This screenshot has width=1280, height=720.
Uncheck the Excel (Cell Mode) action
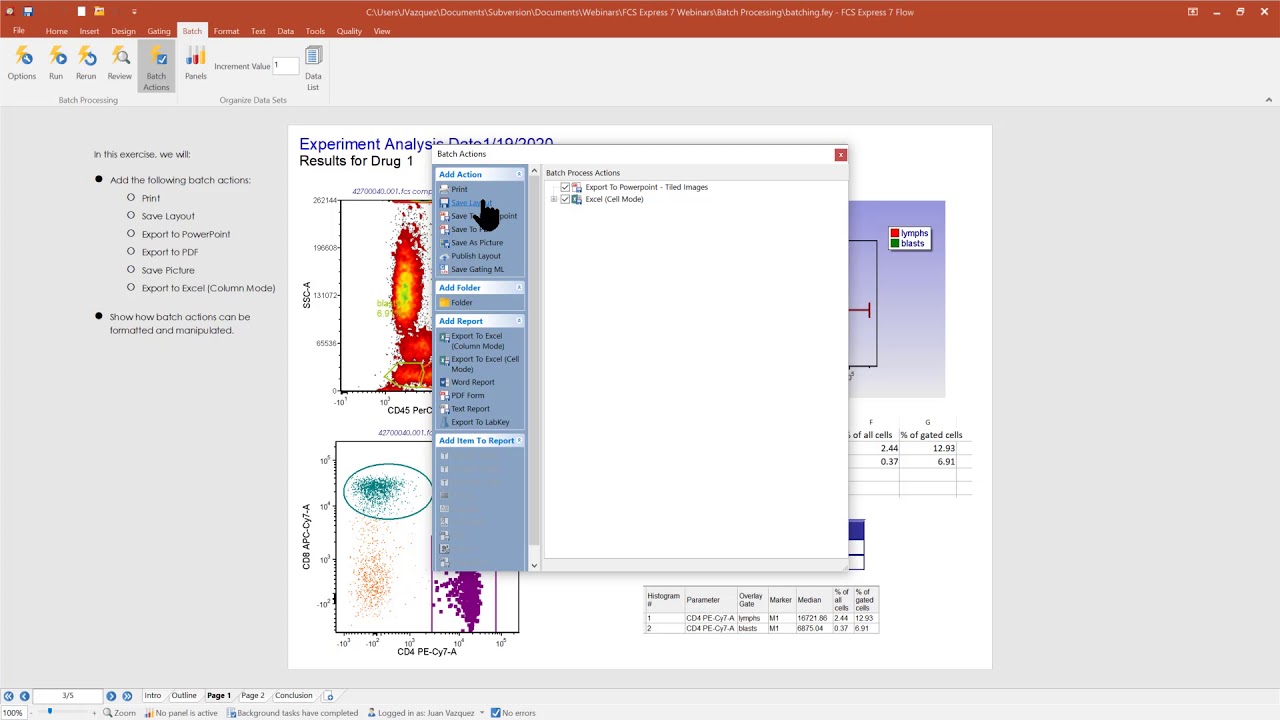pyautogui.click(x=565, y=199)
